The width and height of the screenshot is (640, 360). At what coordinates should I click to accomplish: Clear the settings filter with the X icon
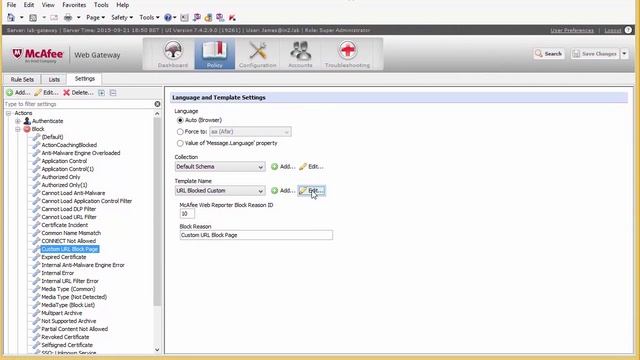pos(158,104)
